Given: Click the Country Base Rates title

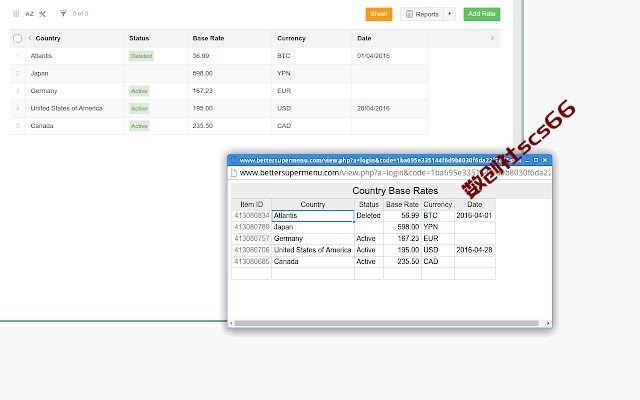Looking at the screenshot, I should click(395, 191).
